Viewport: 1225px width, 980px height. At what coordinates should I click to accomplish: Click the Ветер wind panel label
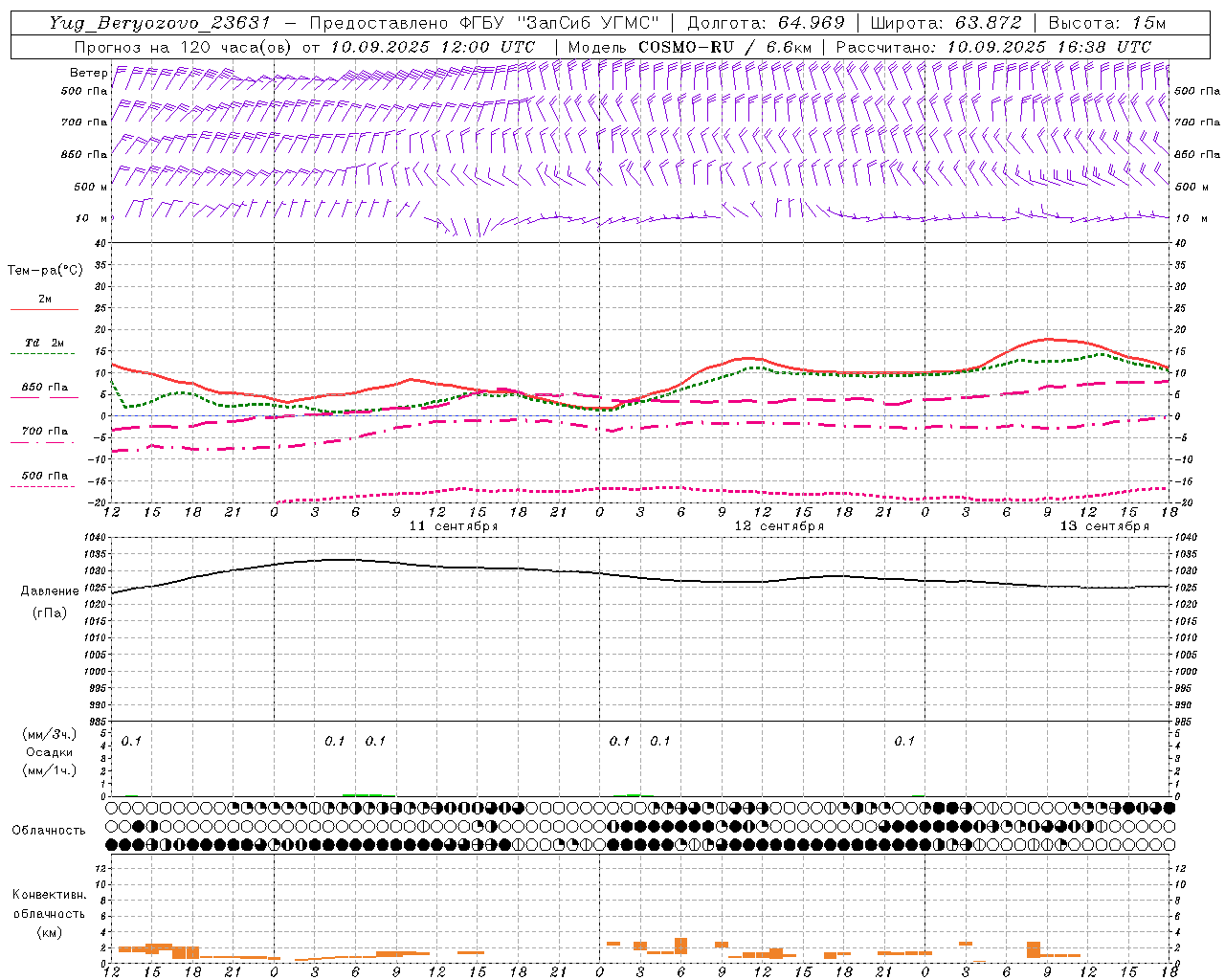point(88,73)
